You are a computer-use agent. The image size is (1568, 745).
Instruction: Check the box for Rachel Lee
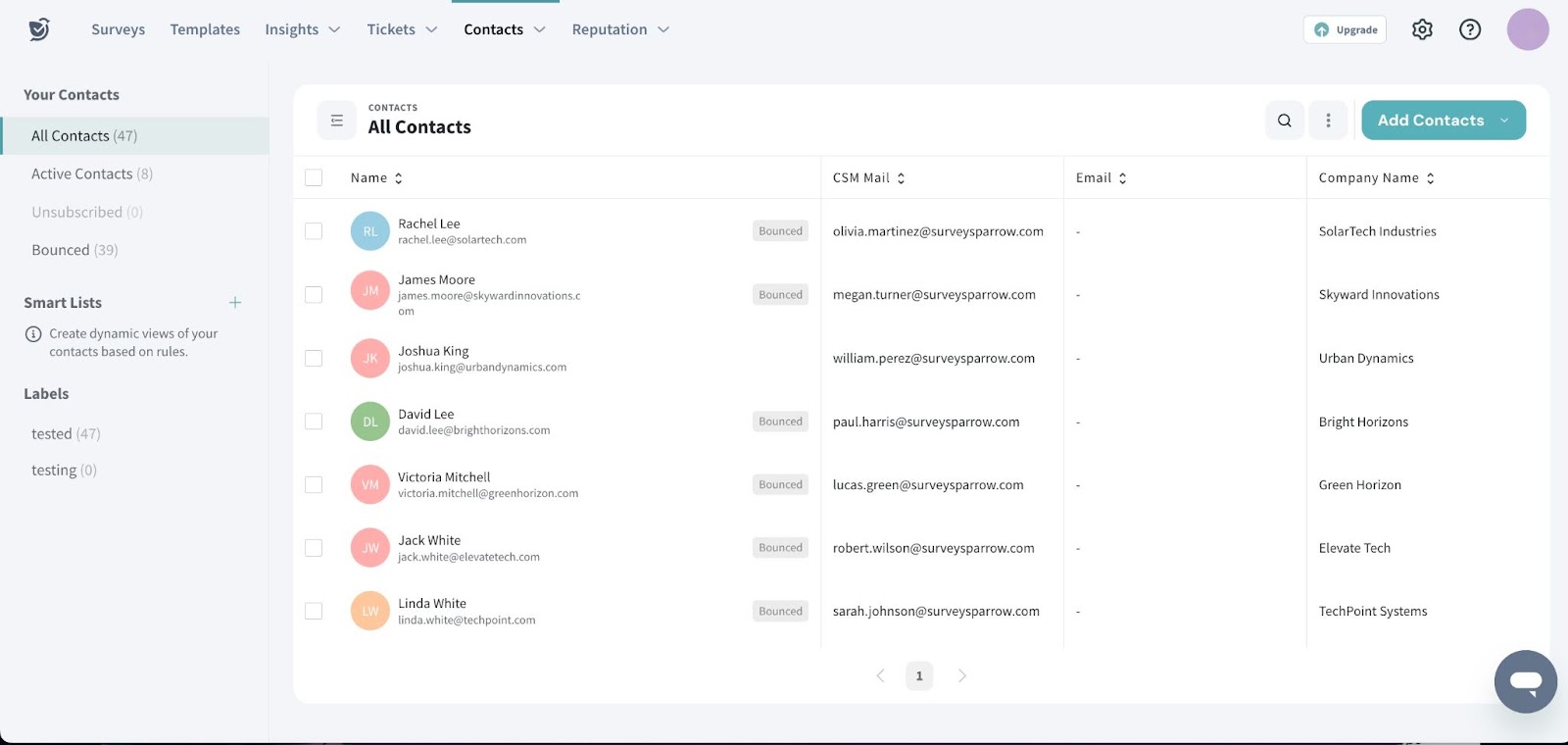(x=314, y=231)
